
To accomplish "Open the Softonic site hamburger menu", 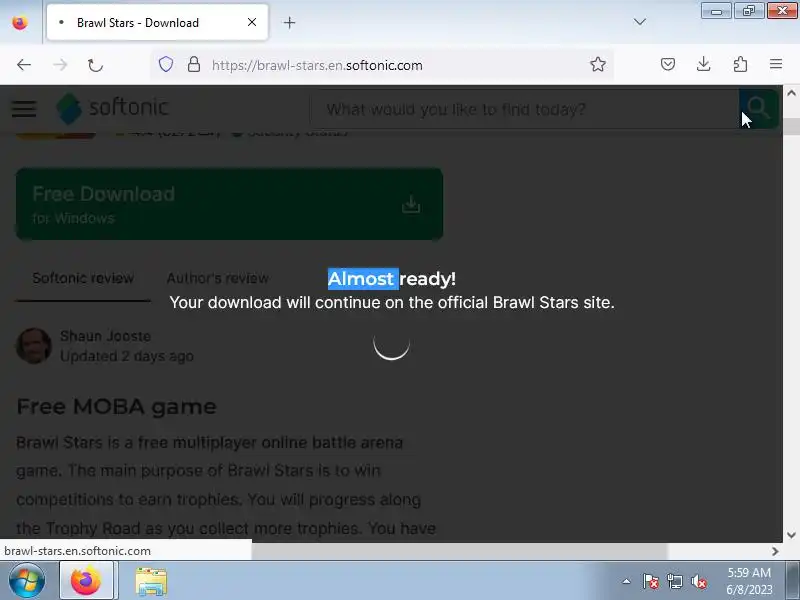I will coord(24,108).
